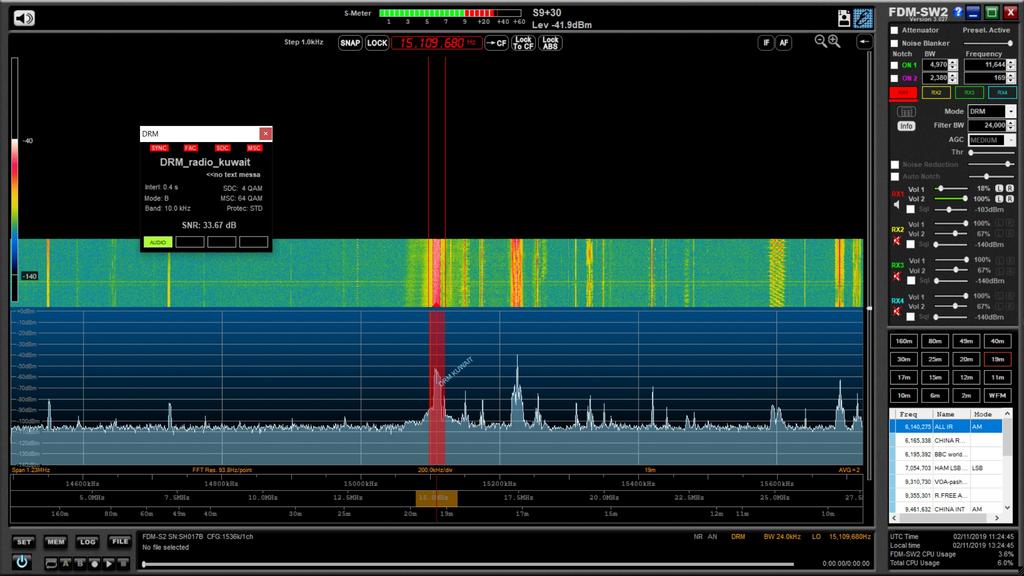Select the RX2 receiver tab

[x=936, y=93]
